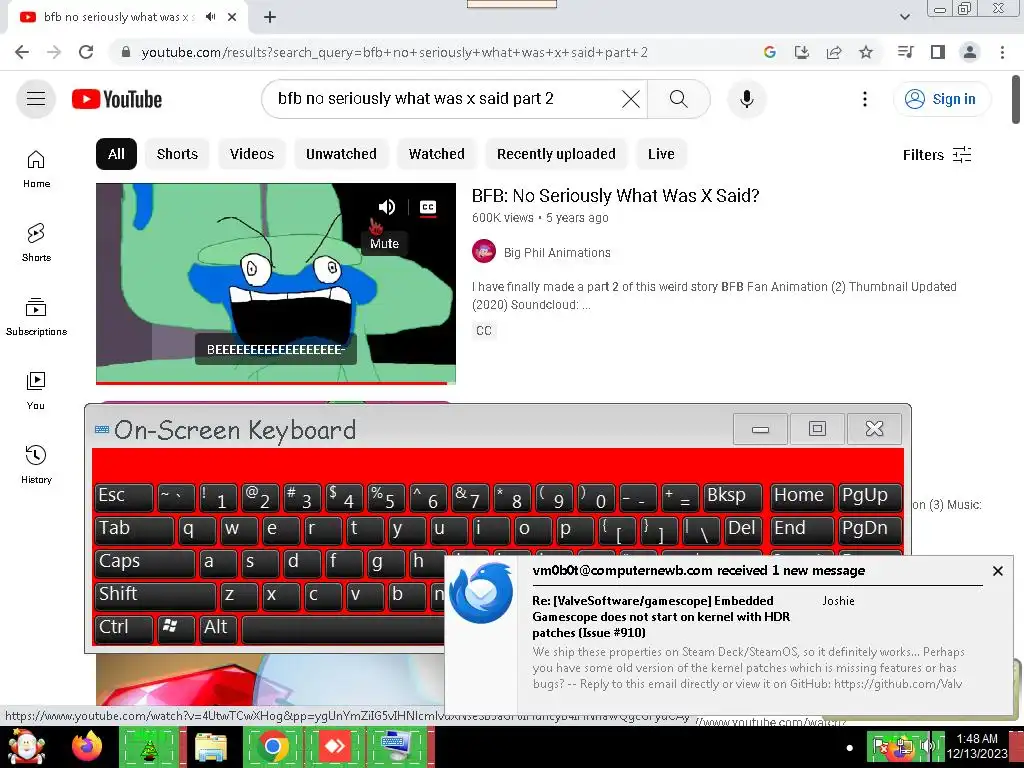The height and width of the screenshot is (768, 1024).
Task: Open Subscriptions in the YouTube sidebar
Action: [36, 317]
